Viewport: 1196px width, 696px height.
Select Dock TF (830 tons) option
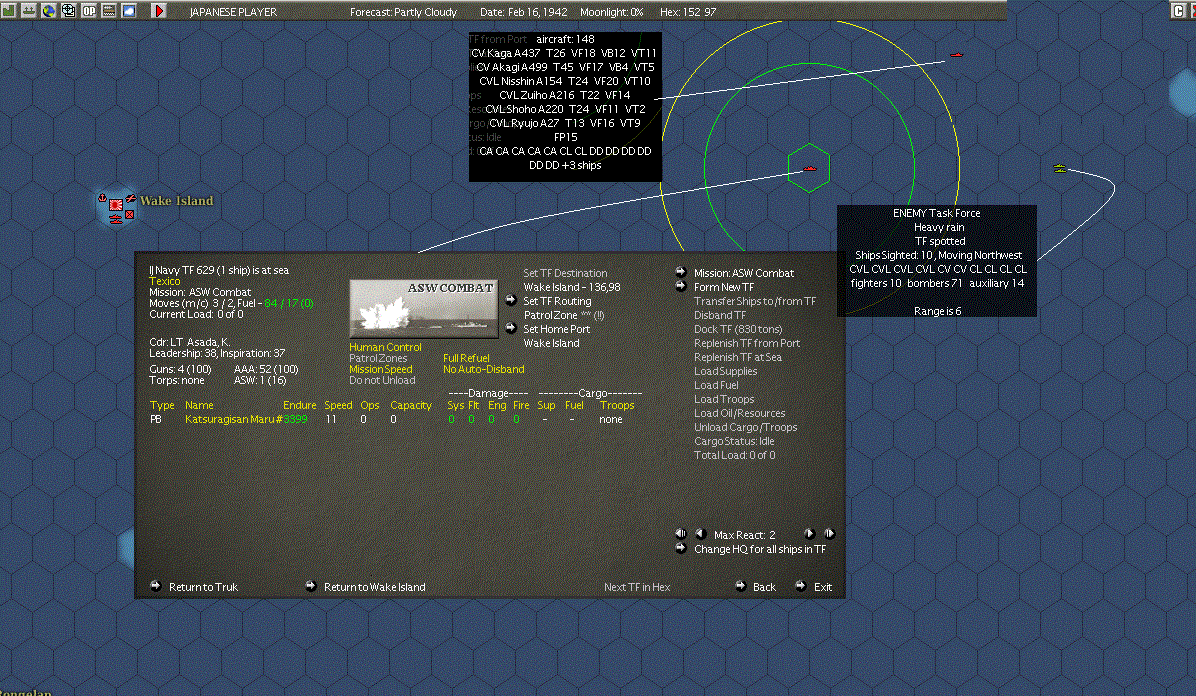tap(738, 329)
